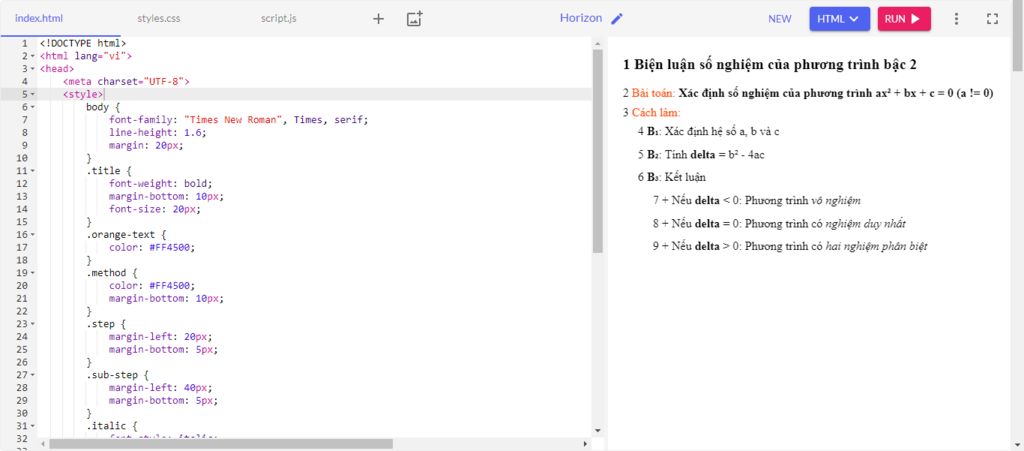Click the pencil icon next to Horizon
Viewport: 1024px width, 451px height.
point(617,18)
